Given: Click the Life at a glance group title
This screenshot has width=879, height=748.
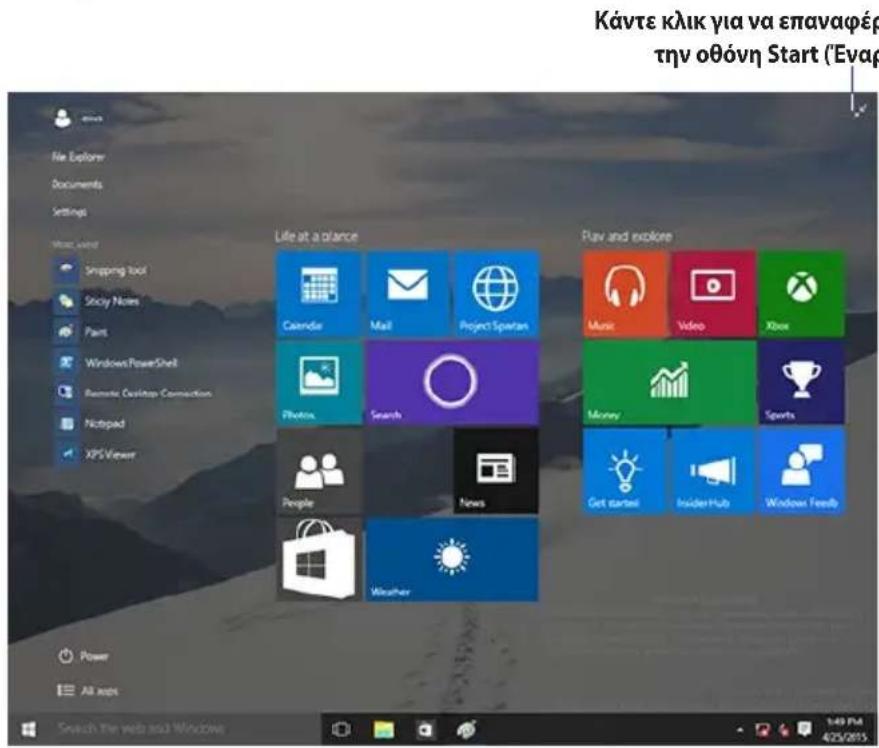Looking at the screenshot, I should coord(316,236).
